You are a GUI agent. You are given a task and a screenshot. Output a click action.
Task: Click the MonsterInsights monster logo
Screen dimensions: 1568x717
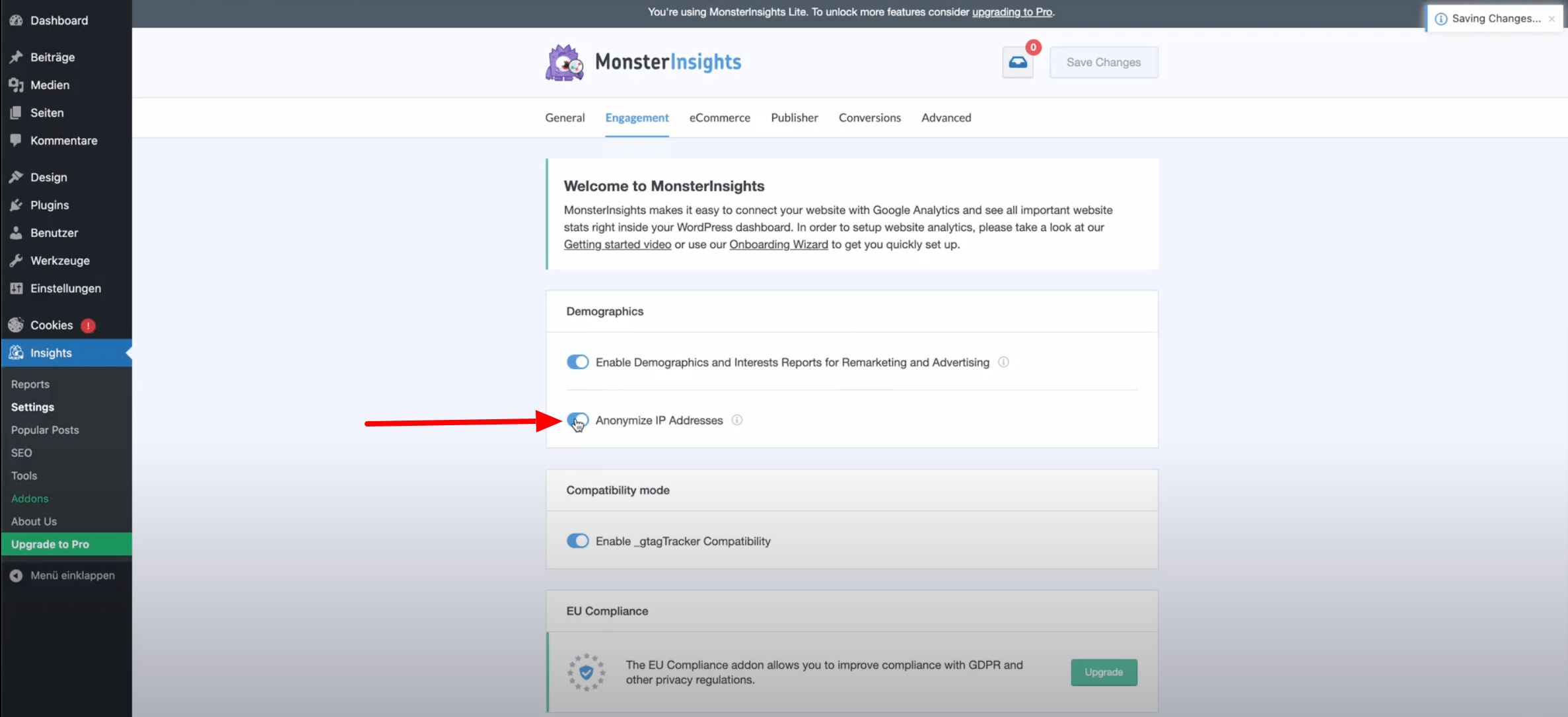[565, 63]
